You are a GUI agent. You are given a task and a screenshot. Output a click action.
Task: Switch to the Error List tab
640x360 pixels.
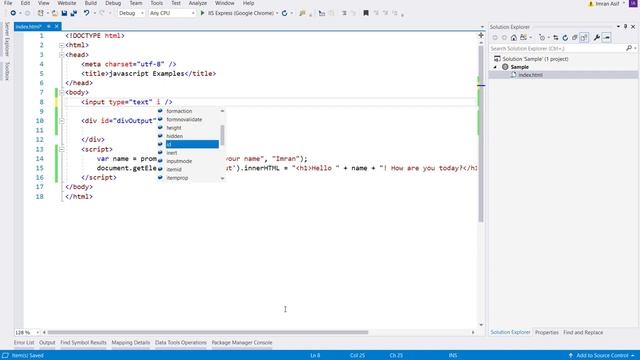point(24,343)
